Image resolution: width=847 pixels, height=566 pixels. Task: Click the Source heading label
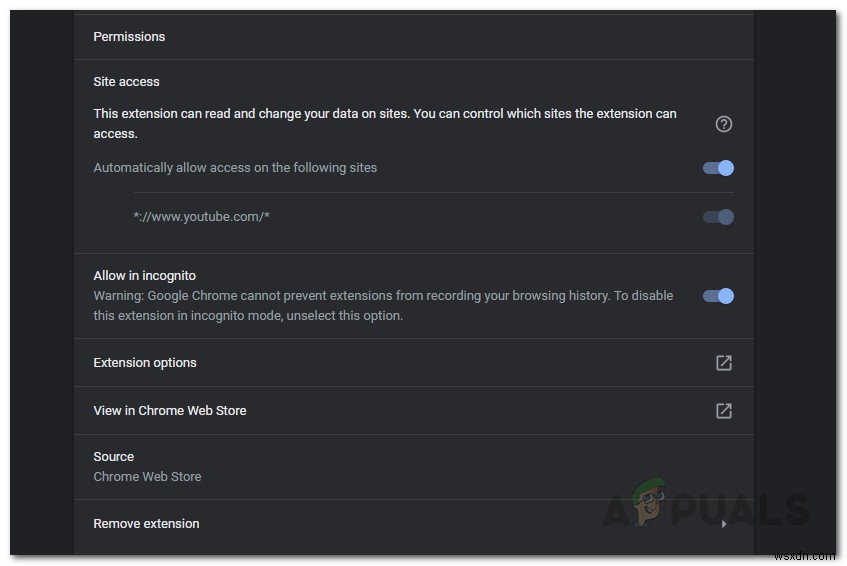(x=113, y=457)
